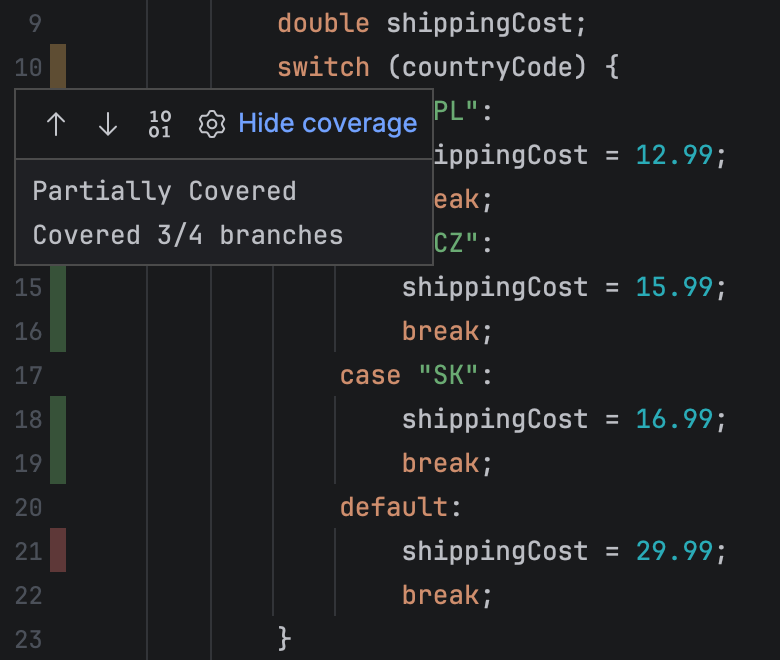This screenshot has width=780, height=660.
Task: Click yellow coverage marker at line 10
Action: click(58, 66)
